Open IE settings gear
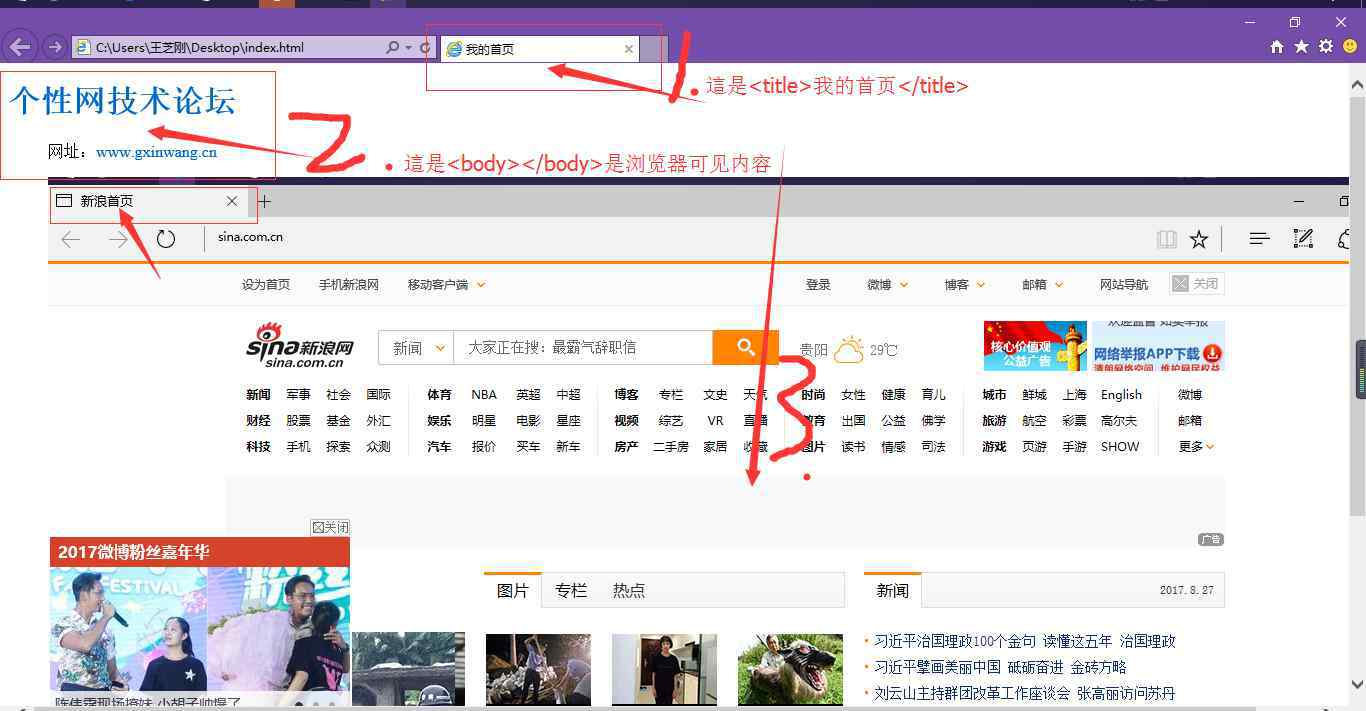 click(1326, 46)
